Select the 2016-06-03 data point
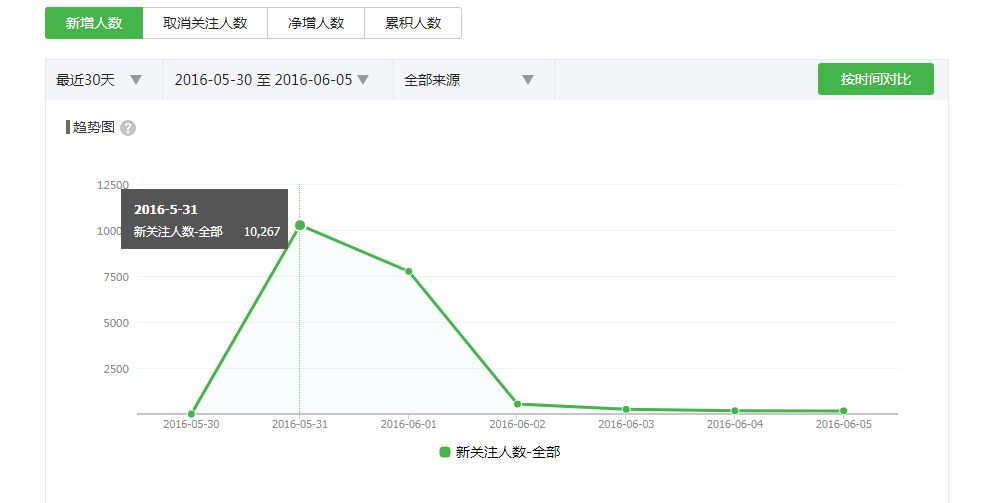Viewport: 981px width, 503px height. pyautogui.click(x=626, y=409)
